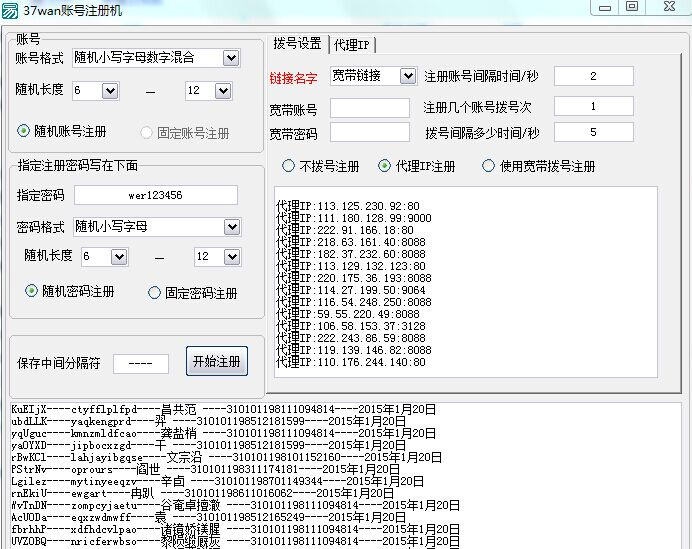Click the log row starting with Lgilez
Viewport: 692px width, 549px height.
[217, 481]
